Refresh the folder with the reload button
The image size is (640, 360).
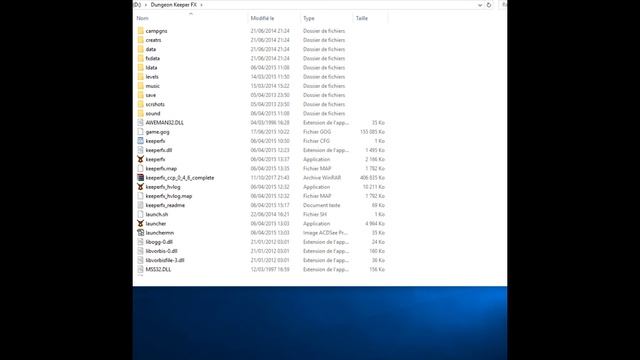click(489, 5)
